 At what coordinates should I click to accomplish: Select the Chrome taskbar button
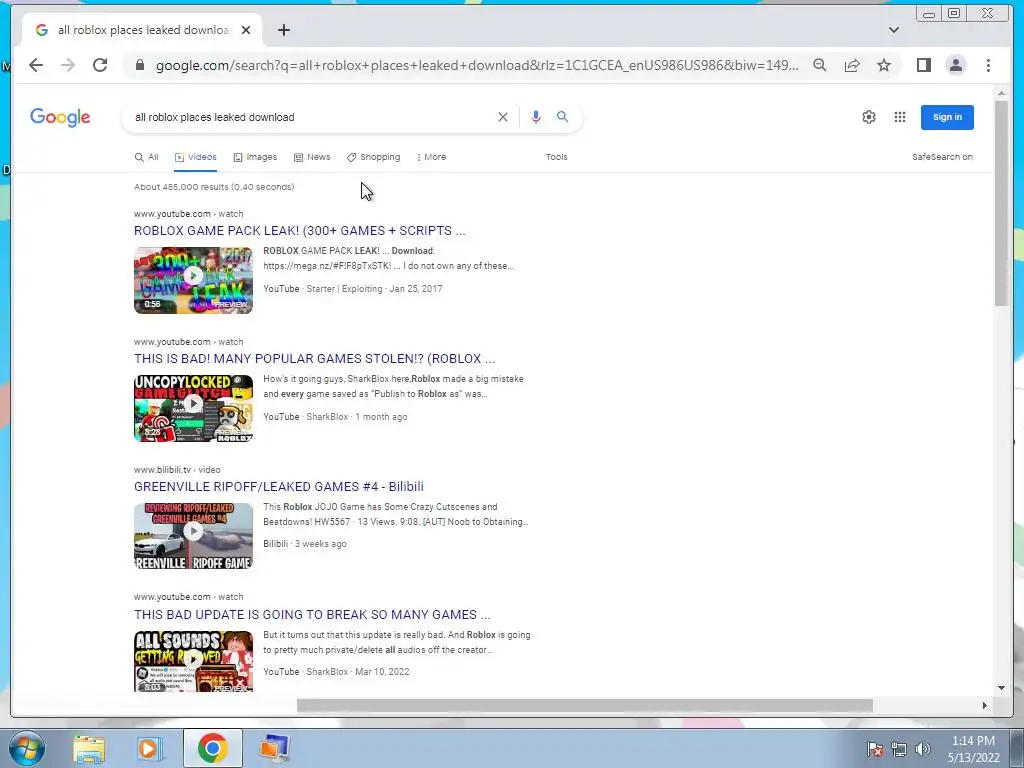pos(212,748)
